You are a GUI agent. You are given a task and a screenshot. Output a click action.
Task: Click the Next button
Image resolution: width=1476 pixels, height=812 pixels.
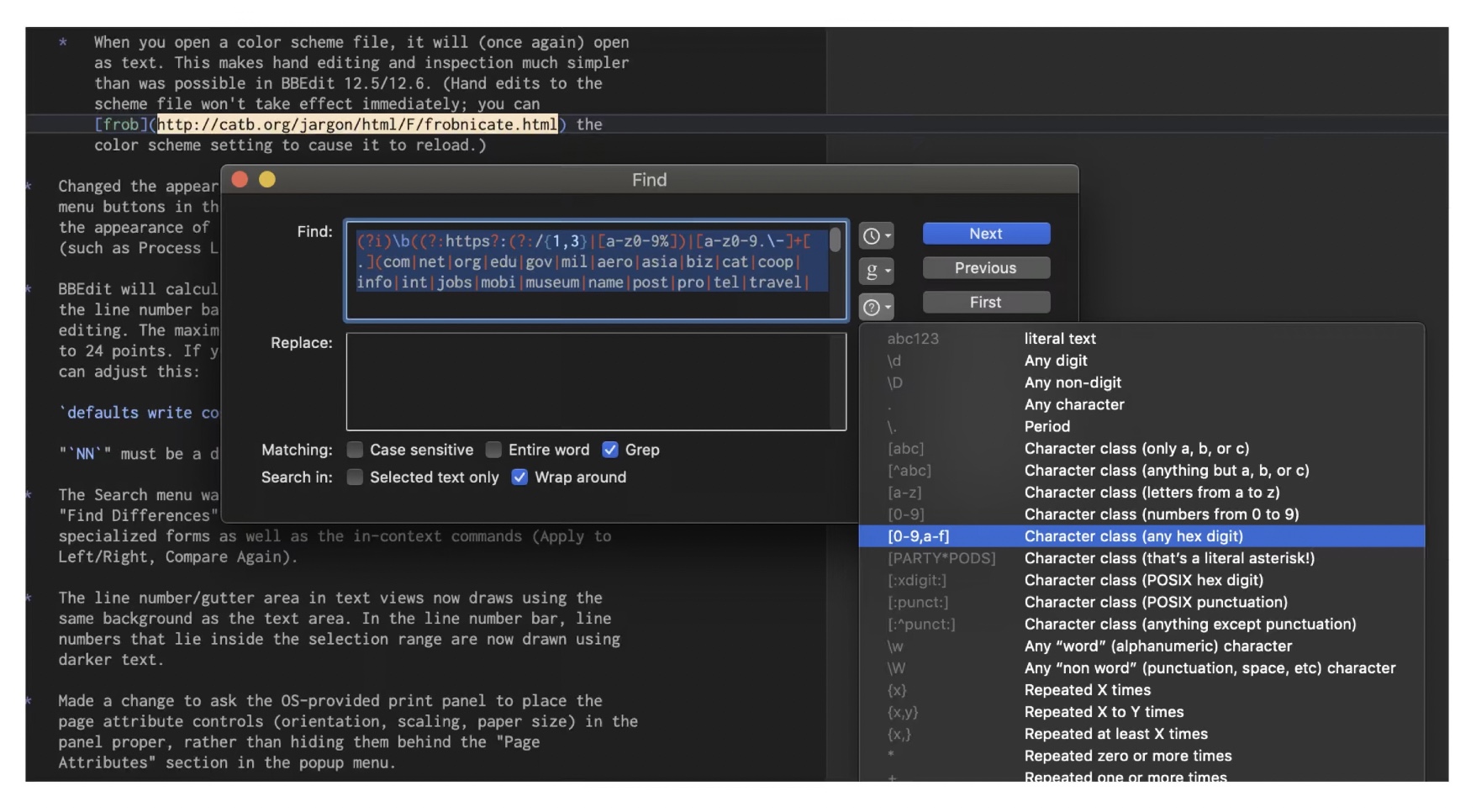click(986, 234)
